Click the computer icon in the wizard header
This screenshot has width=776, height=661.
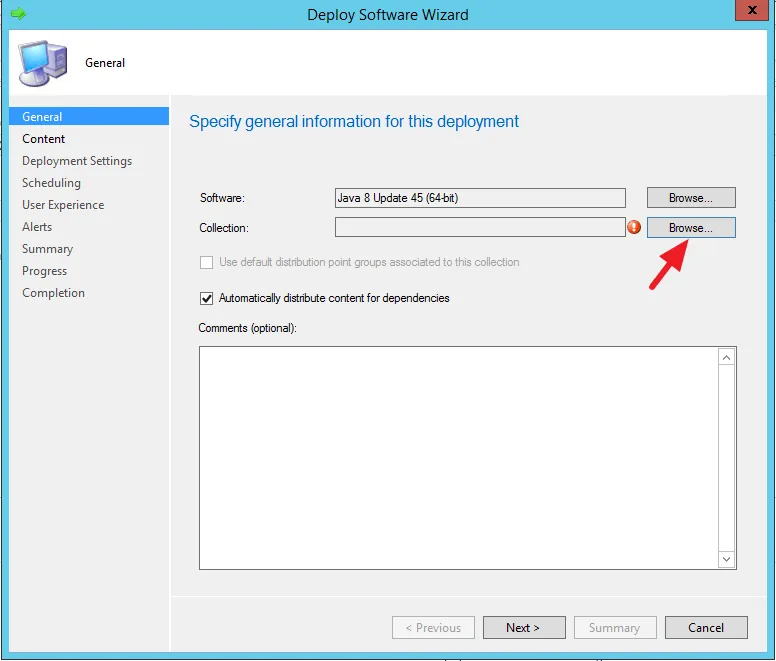point(43,63)
